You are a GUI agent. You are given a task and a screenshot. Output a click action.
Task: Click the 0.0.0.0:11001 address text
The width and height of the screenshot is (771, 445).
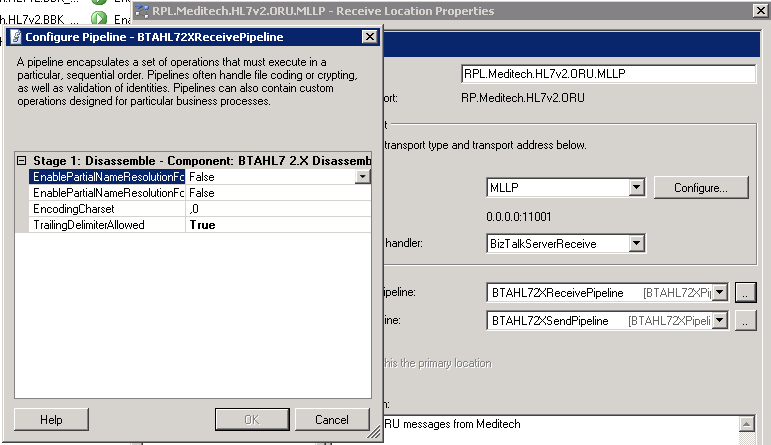tap(519, 217)
